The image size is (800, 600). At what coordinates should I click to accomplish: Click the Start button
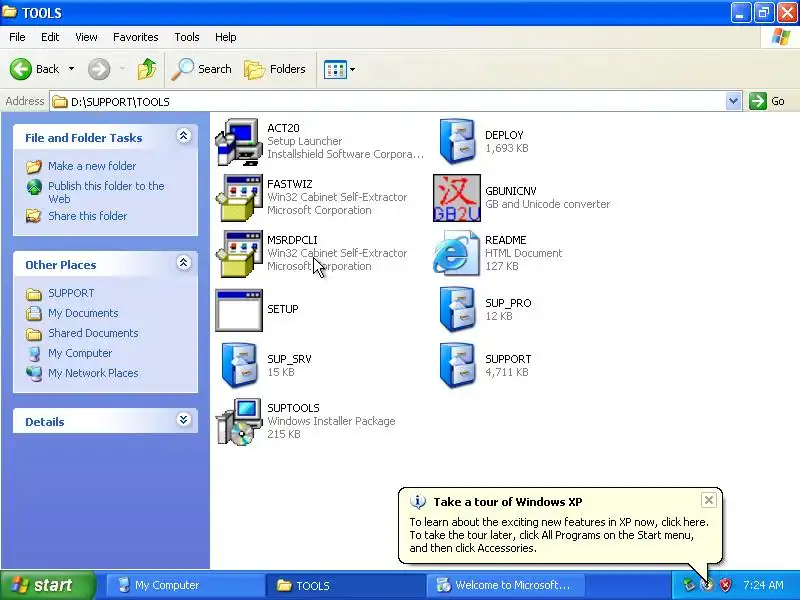click(x=48, y=585)
